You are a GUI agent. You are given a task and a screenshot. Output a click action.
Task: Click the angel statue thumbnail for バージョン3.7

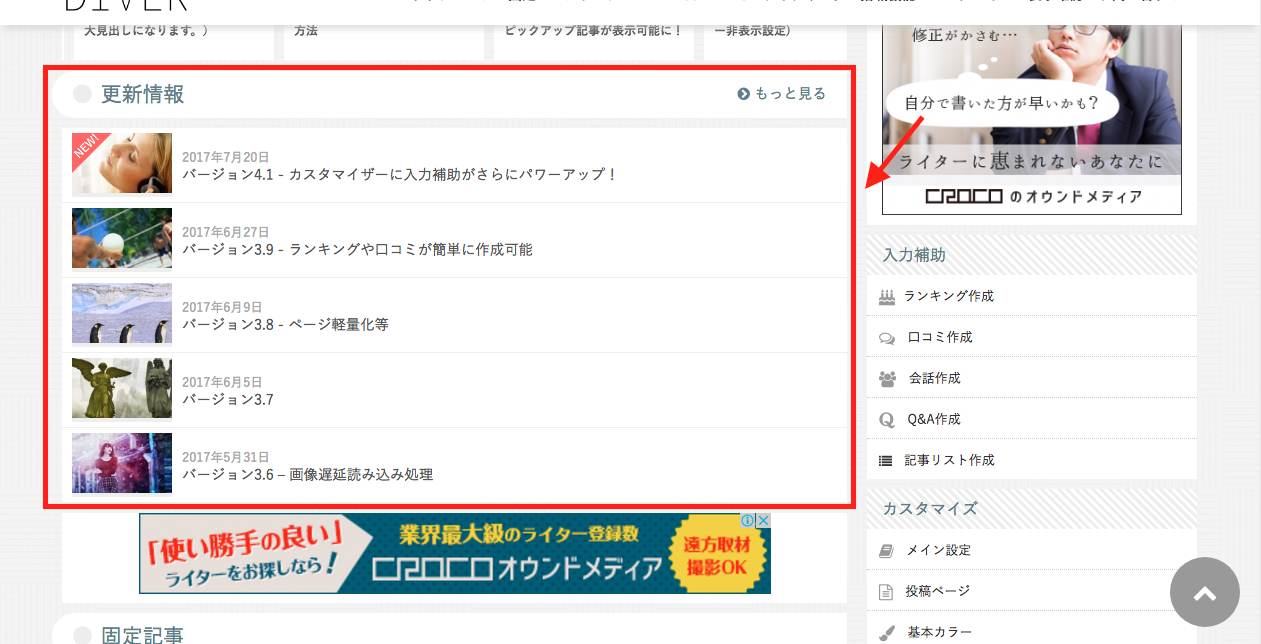122,389
